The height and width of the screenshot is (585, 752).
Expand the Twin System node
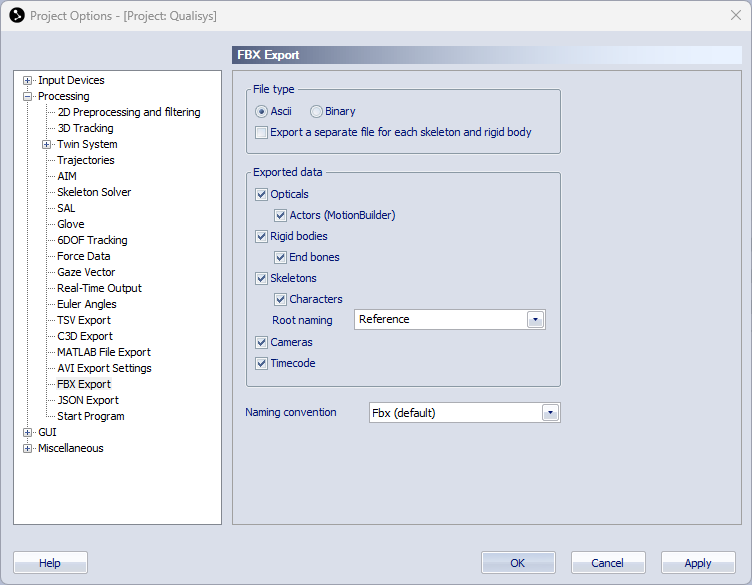click(47, 144)
